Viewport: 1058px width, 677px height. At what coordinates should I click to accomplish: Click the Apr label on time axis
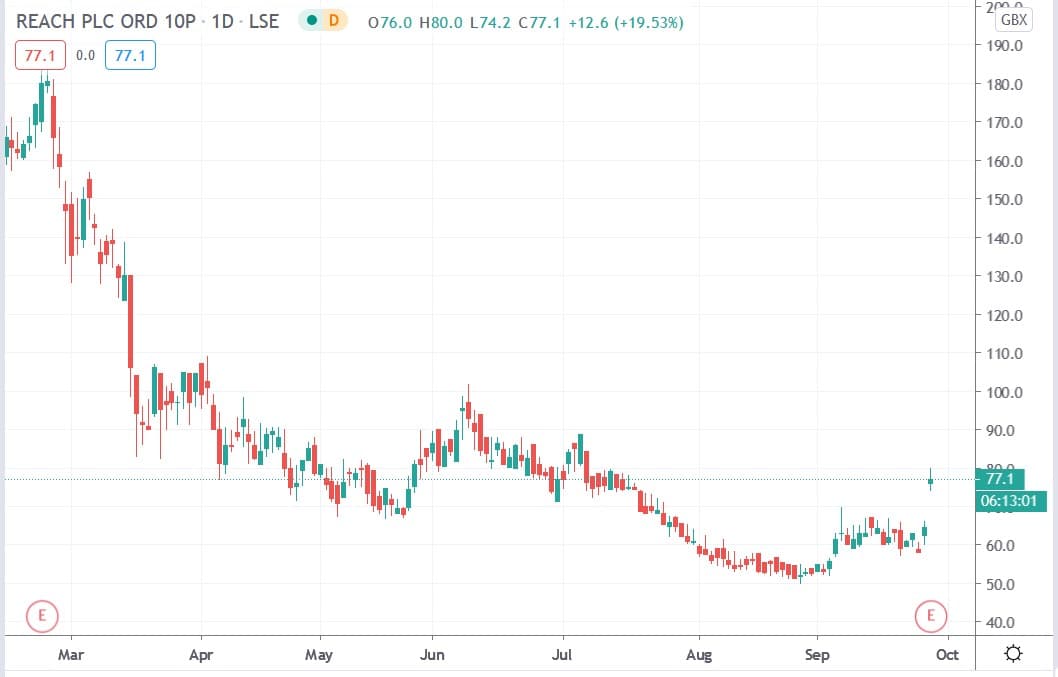tap(201, 655)
